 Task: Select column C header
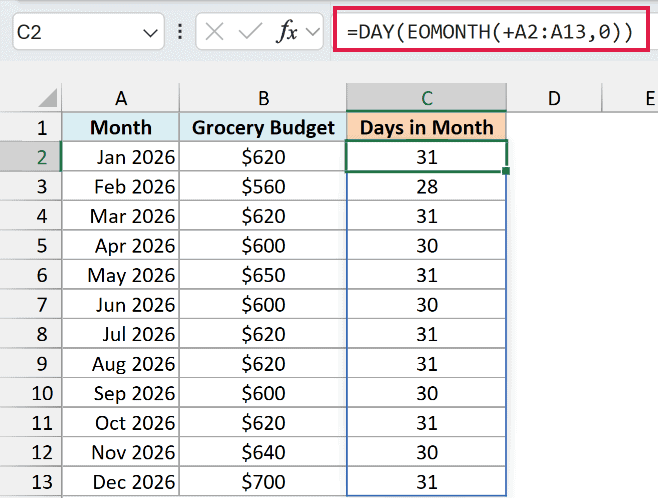(x=427, y=98)
